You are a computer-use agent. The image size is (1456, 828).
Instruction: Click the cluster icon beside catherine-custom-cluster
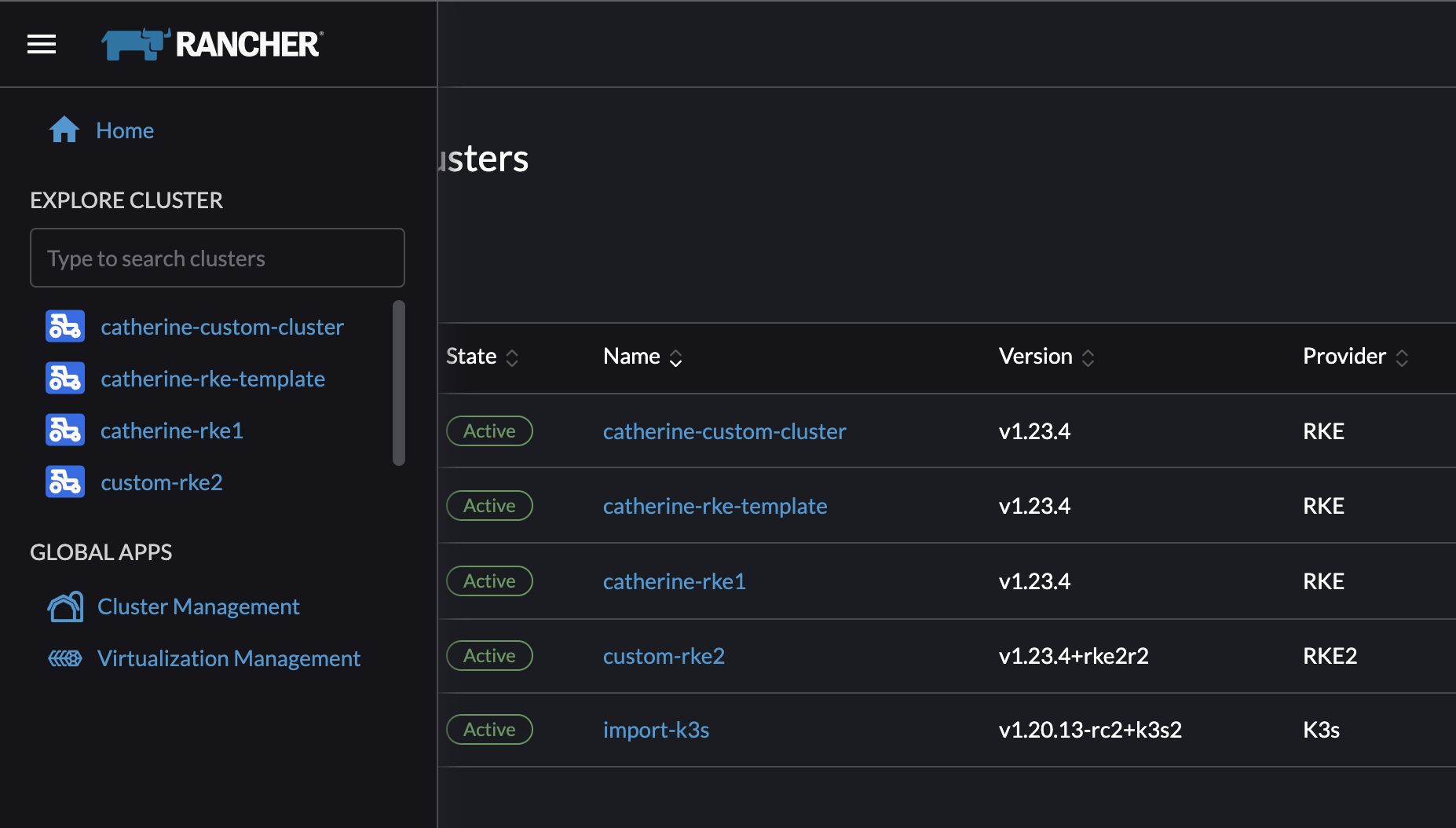pyautogui.click(x=65, y=326)
